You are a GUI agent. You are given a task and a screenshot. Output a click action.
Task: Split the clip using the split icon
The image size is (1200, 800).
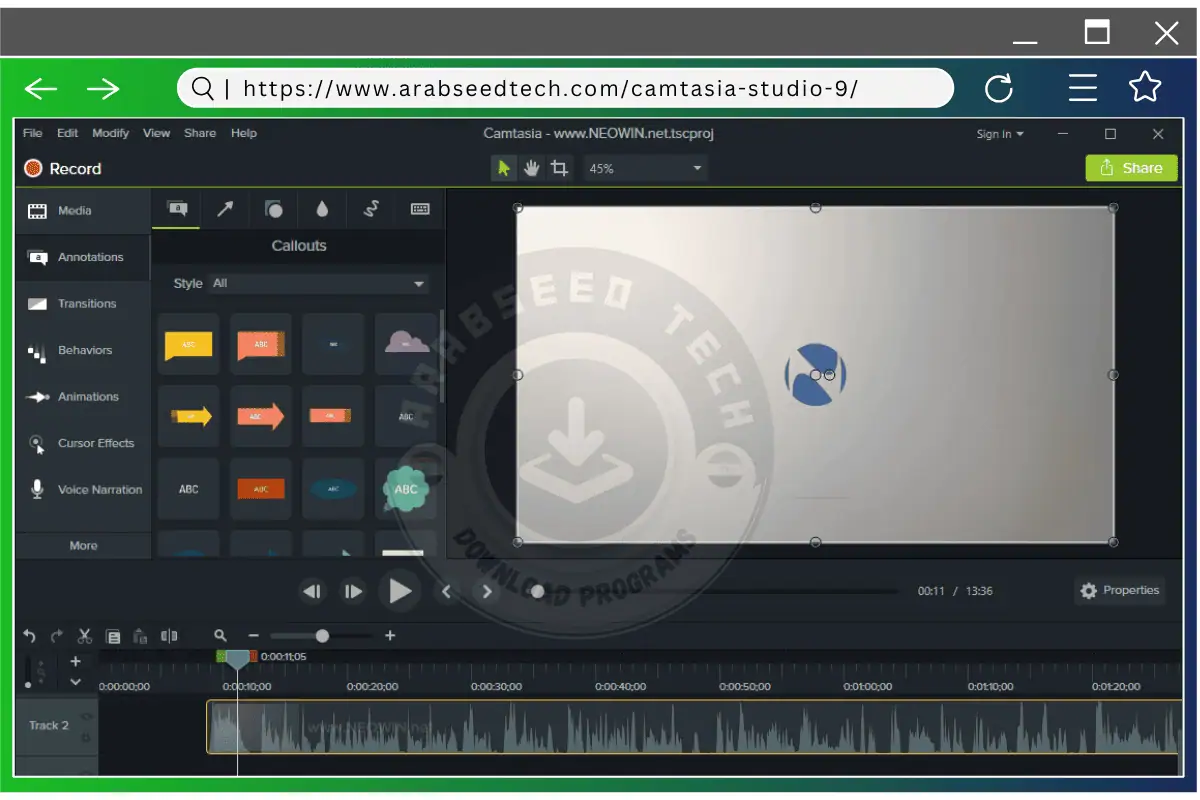click(x=169, y=635)
